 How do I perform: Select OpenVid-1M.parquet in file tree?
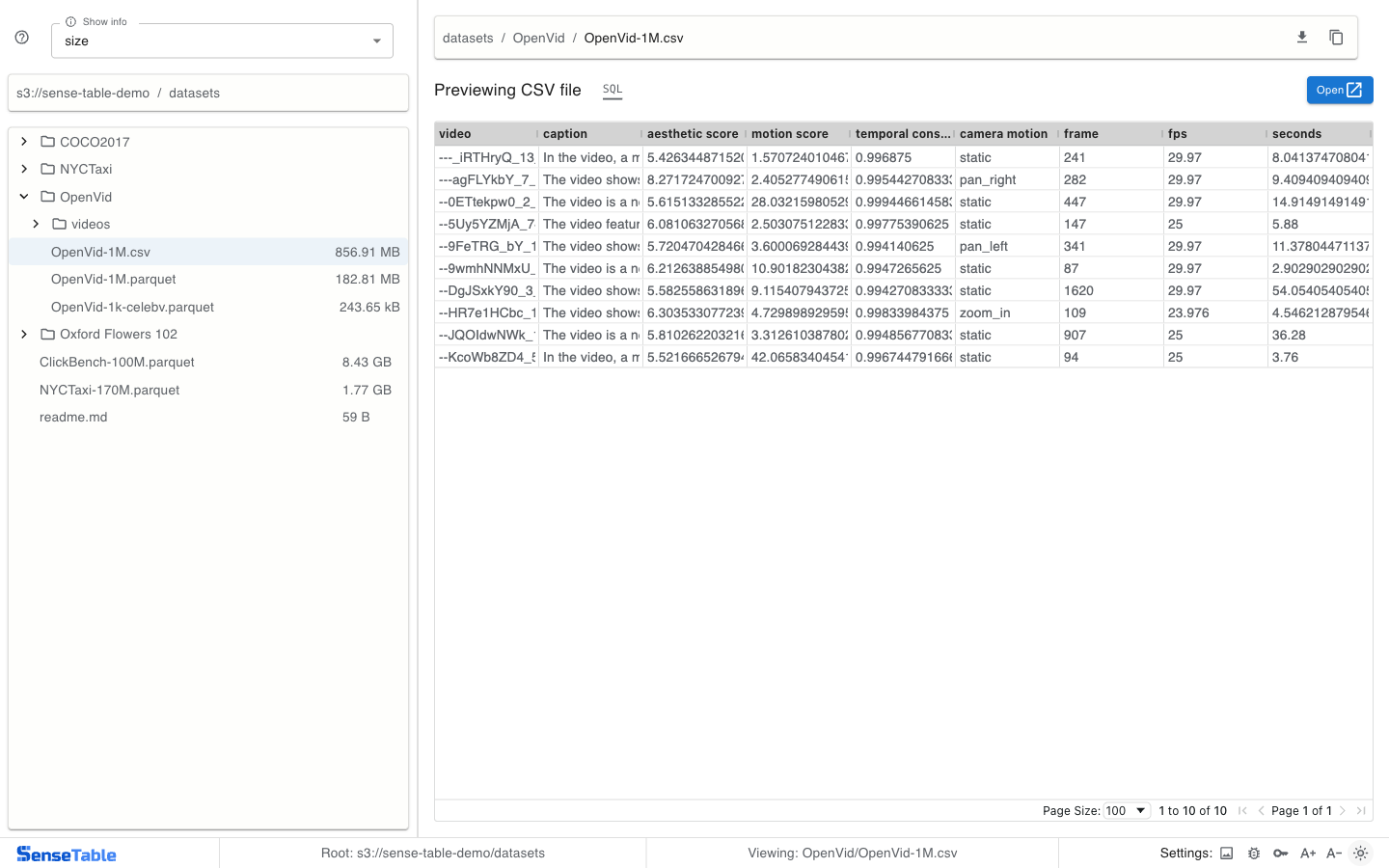(x=114, y=280)
